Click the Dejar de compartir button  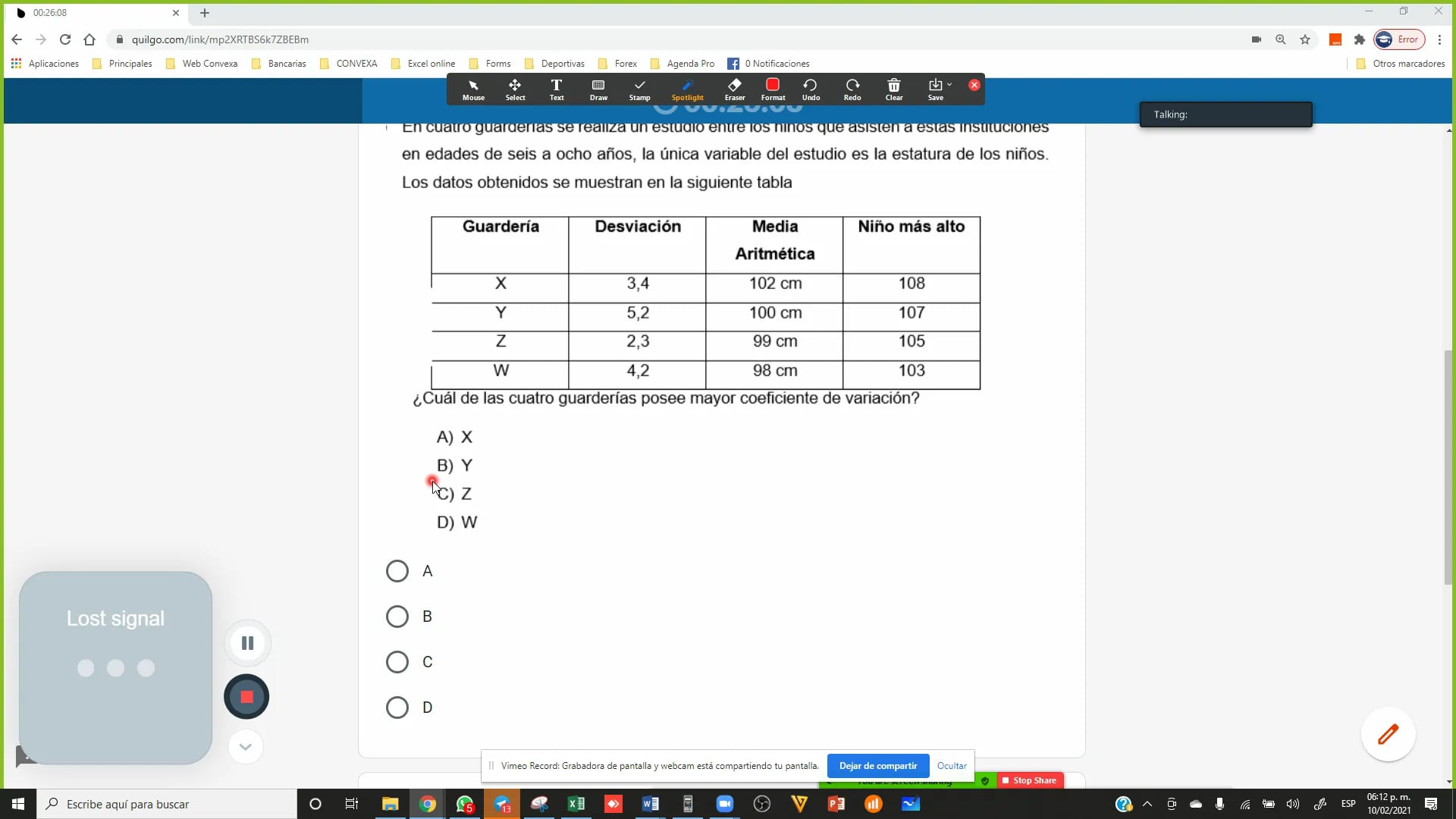(x=877, y=766)
